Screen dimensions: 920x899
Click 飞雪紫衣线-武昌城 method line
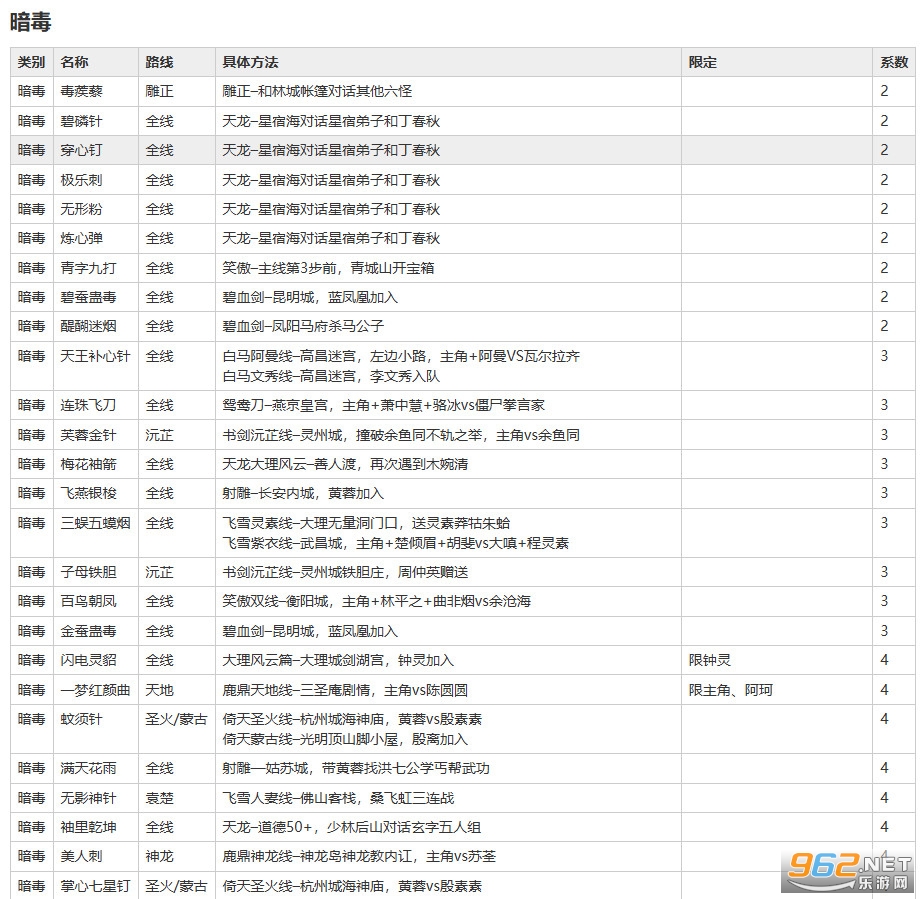coord(395,543)
